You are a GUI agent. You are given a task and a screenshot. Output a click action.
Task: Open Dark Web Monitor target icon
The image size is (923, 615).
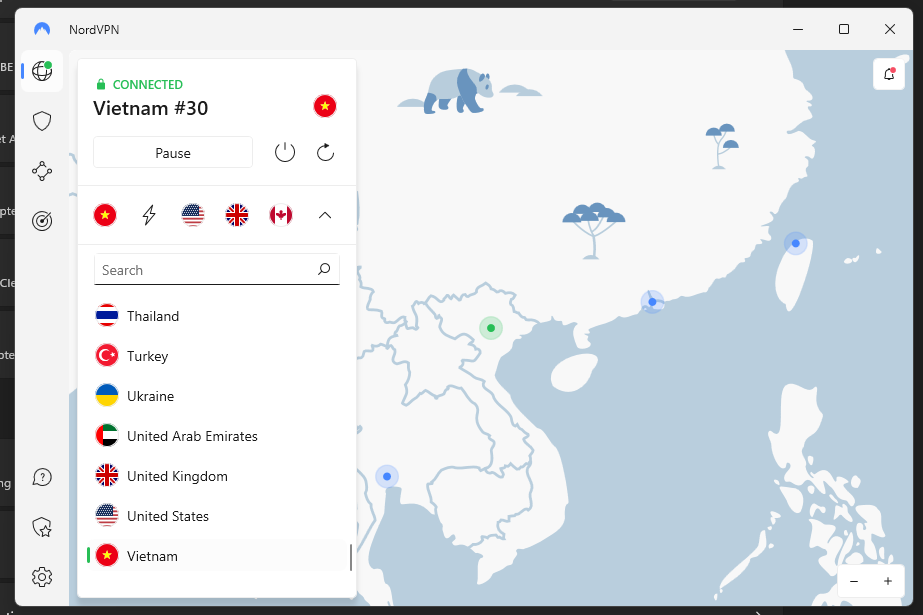[x=42, y=221]
